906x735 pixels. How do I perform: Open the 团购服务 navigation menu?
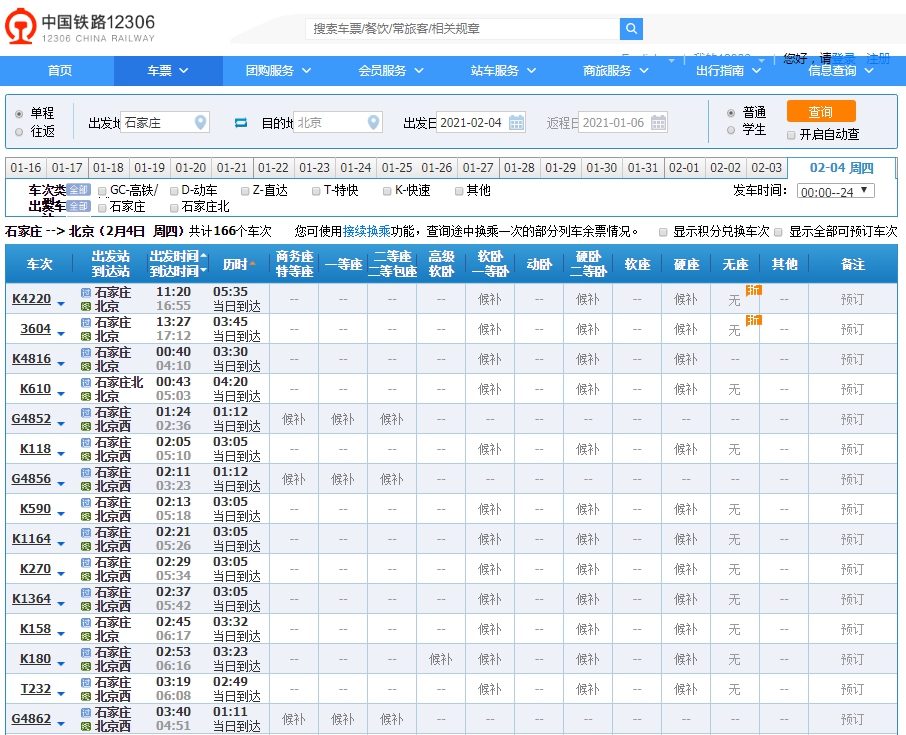[278, 71]
